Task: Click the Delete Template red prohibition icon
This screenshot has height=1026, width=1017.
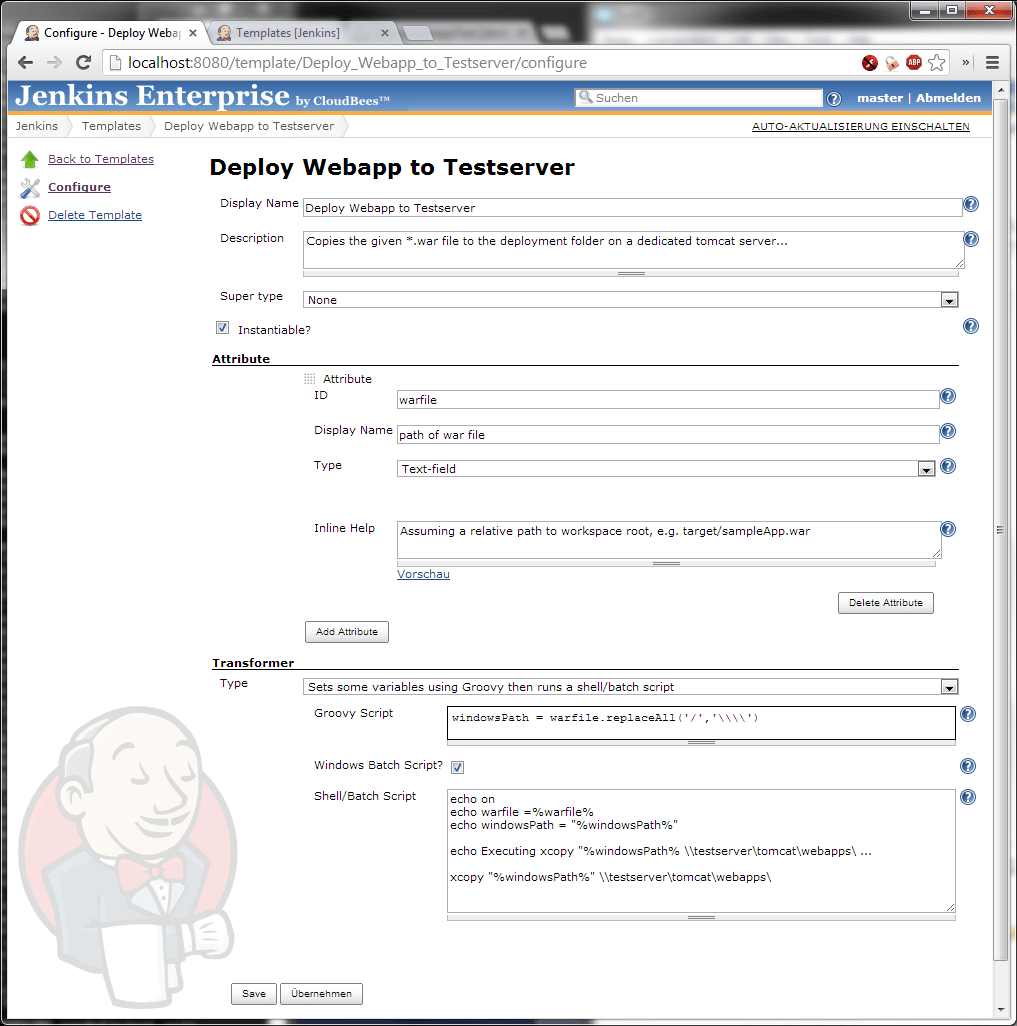Action: (x=30, y=215)
